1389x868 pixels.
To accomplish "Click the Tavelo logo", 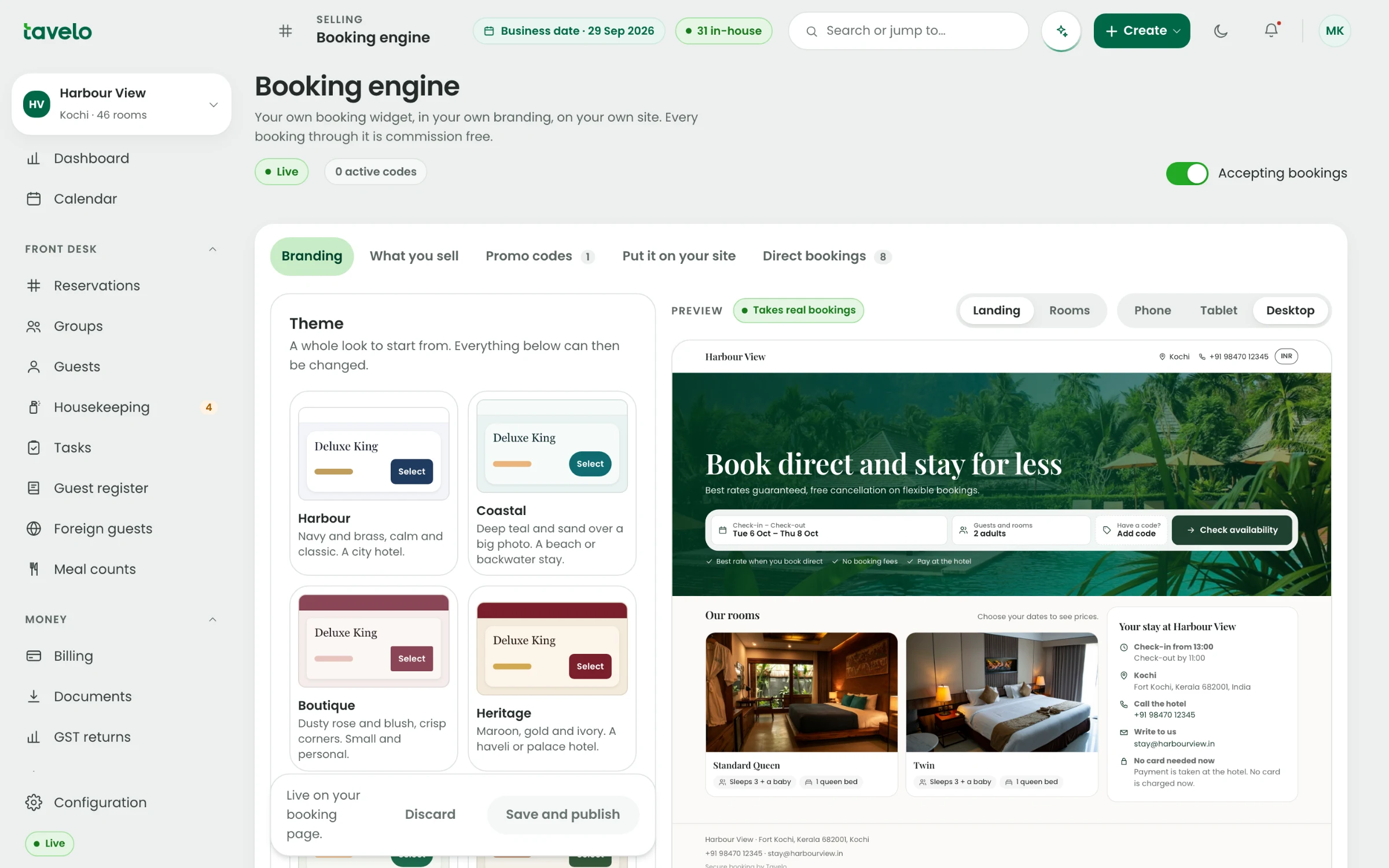I will click(x=57, y=31).
